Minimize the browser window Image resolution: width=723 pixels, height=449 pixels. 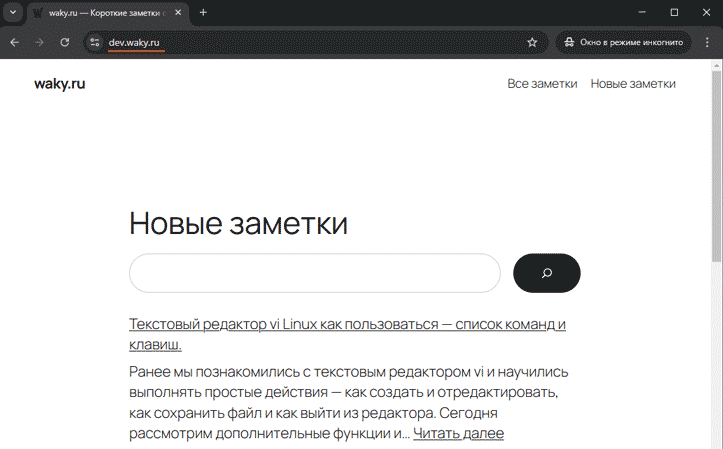pyautogui.click(x=642, y=12)
